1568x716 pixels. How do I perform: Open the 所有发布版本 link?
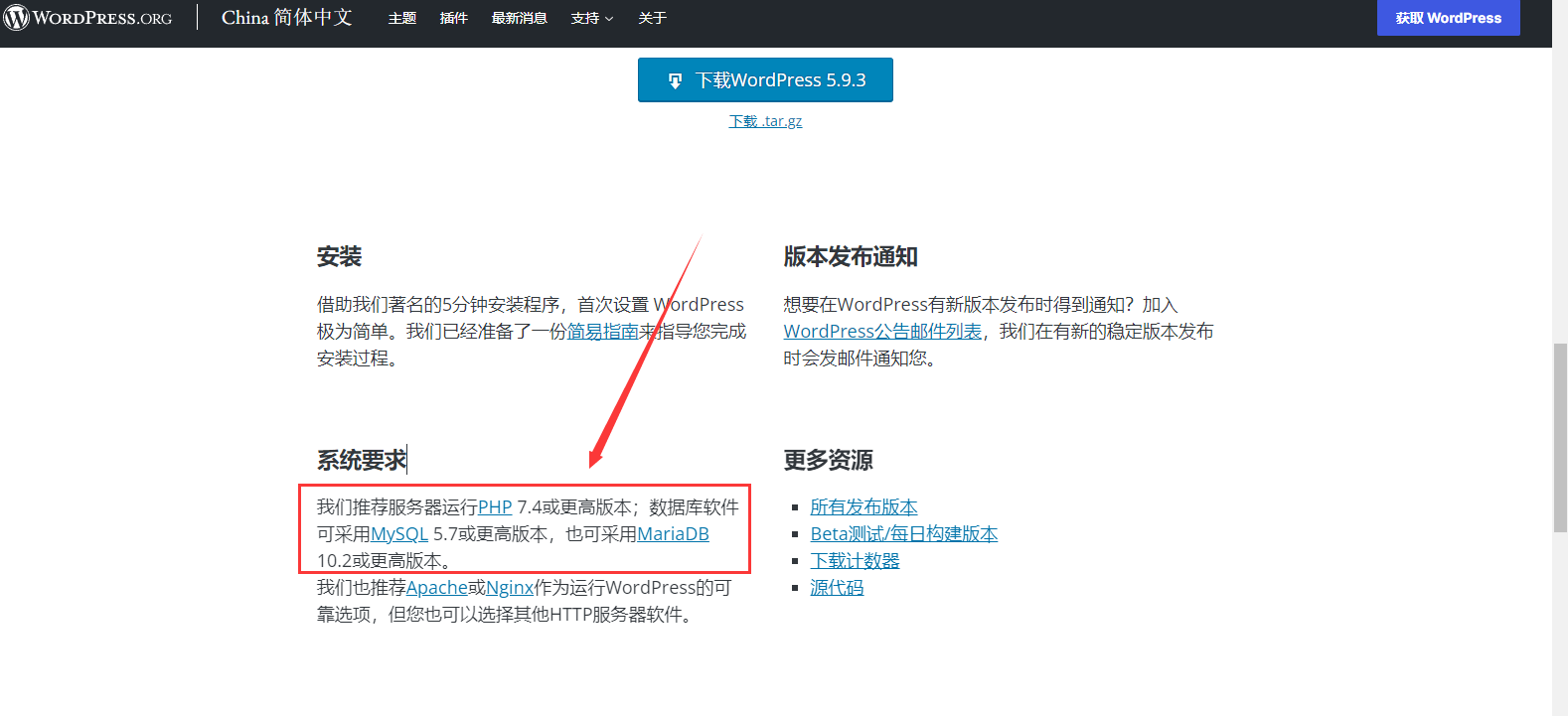[x=863, y=507]
